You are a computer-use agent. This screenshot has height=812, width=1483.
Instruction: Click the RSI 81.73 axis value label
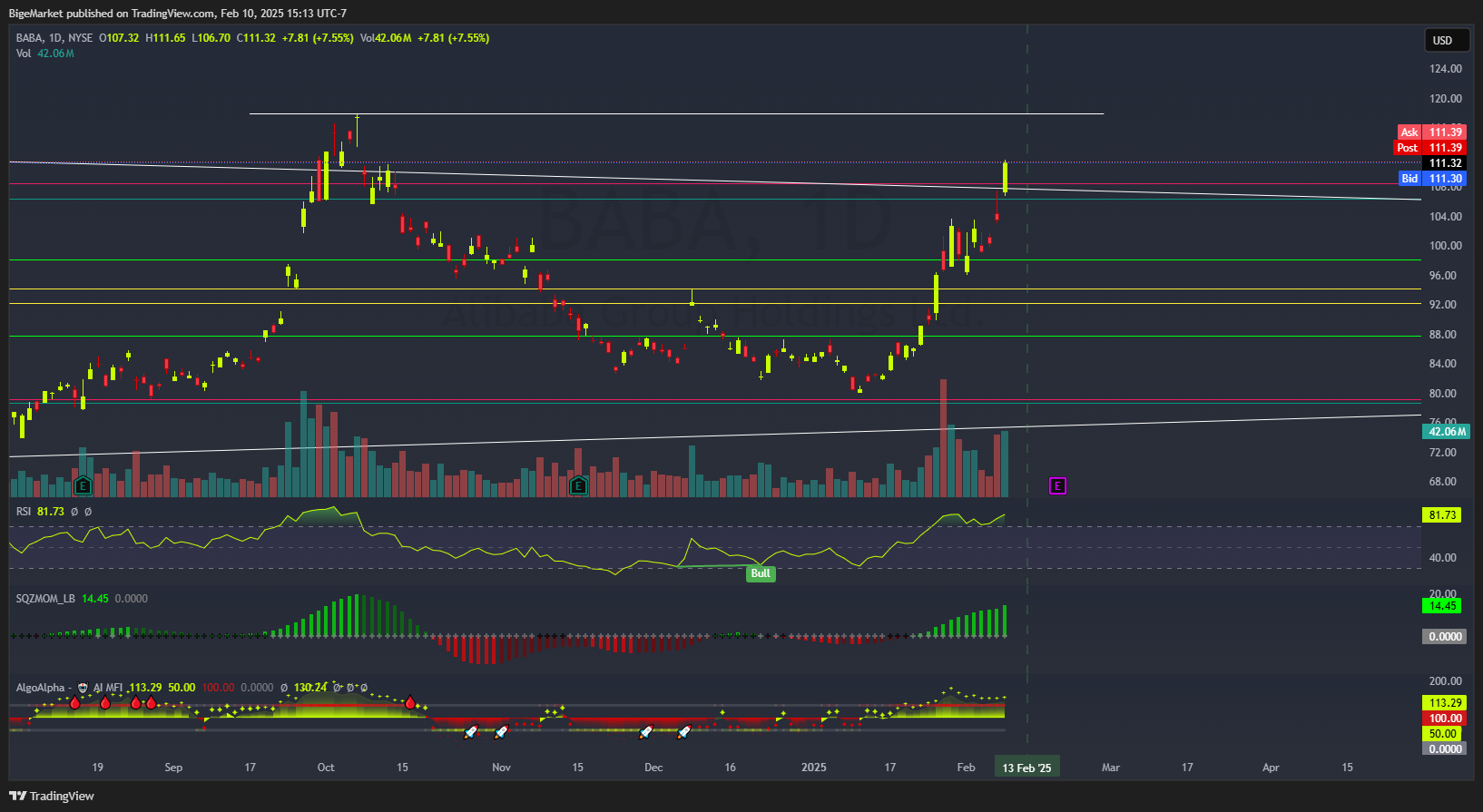click(1443, 515)
